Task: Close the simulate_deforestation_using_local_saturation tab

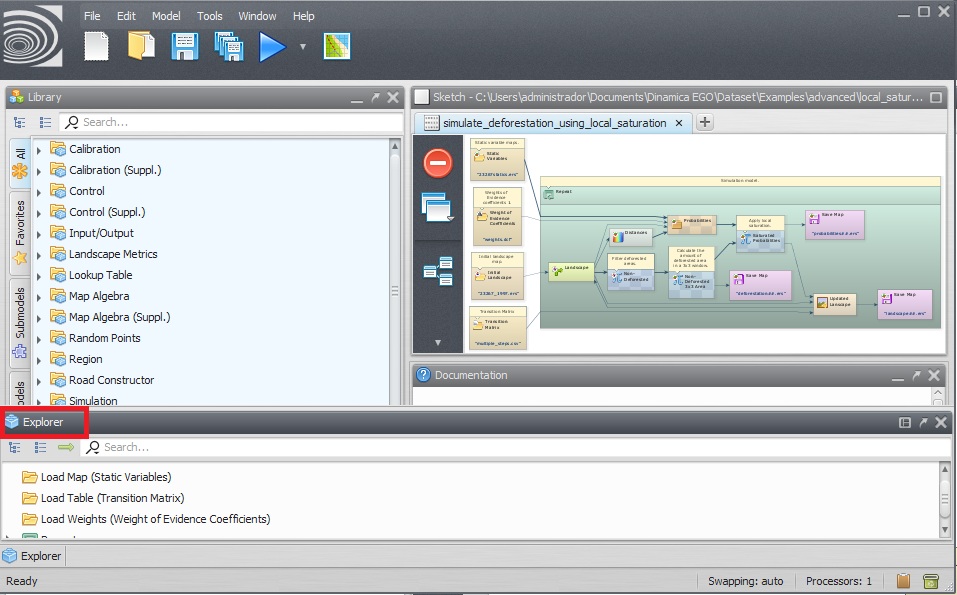Action: click(679, 123)
